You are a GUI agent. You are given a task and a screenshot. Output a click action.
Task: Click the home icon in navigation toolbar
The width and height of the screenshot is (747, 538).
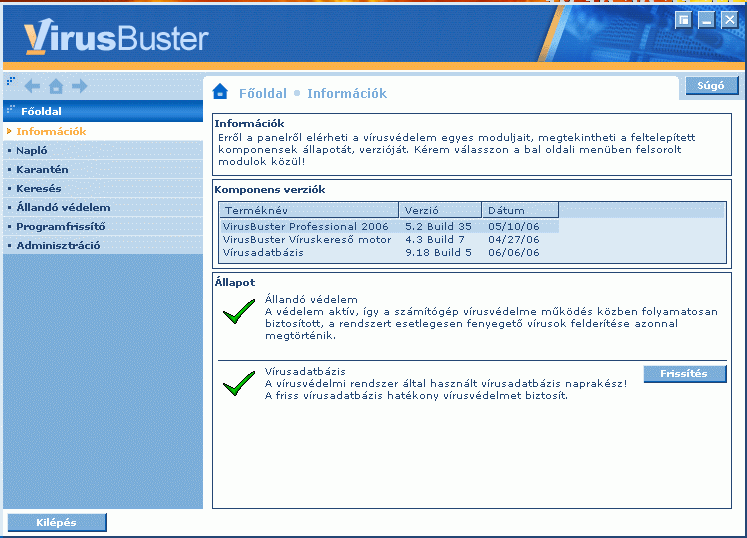(56, 86)
